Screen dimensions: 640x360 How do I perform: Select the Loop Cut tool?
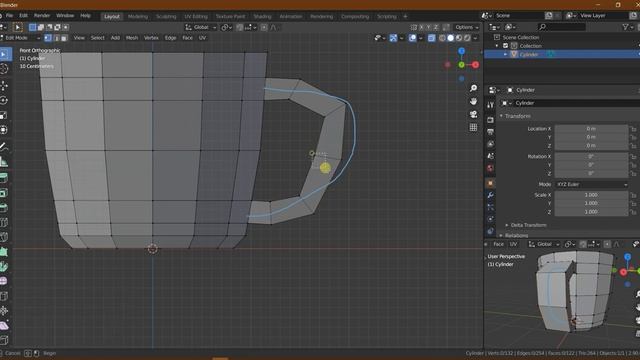(x=4, y=222)
